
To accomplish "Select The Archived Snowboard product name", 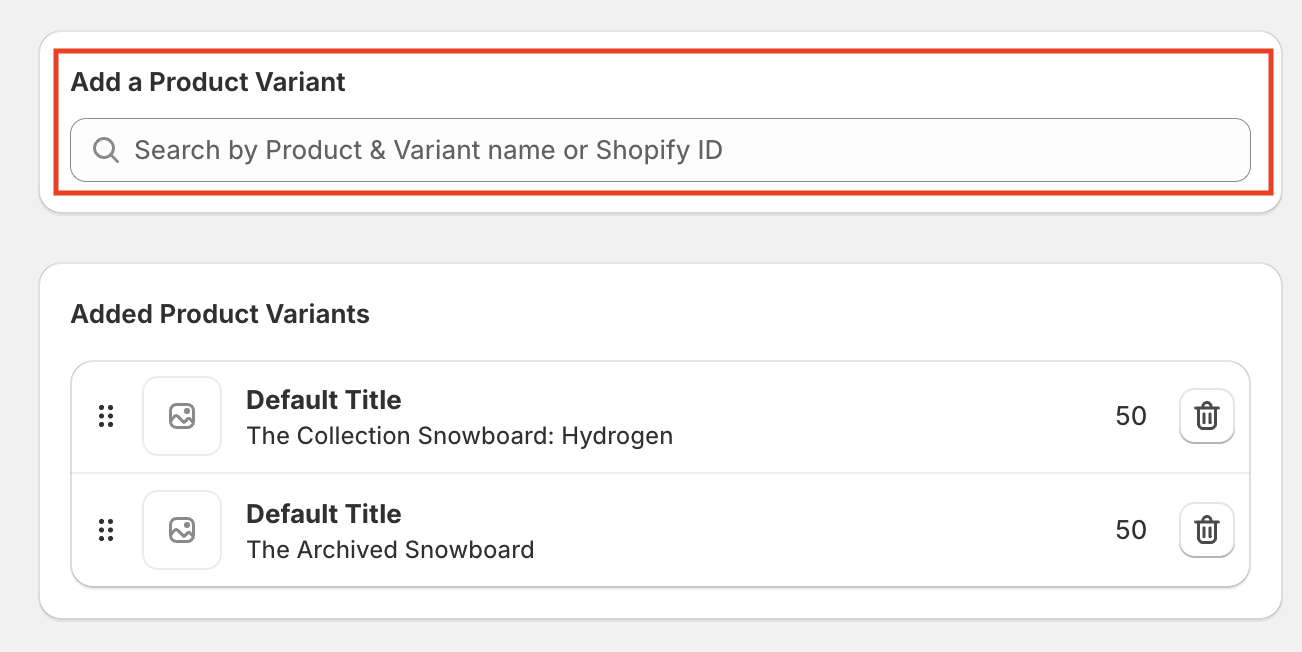I will tap(390, 550).
